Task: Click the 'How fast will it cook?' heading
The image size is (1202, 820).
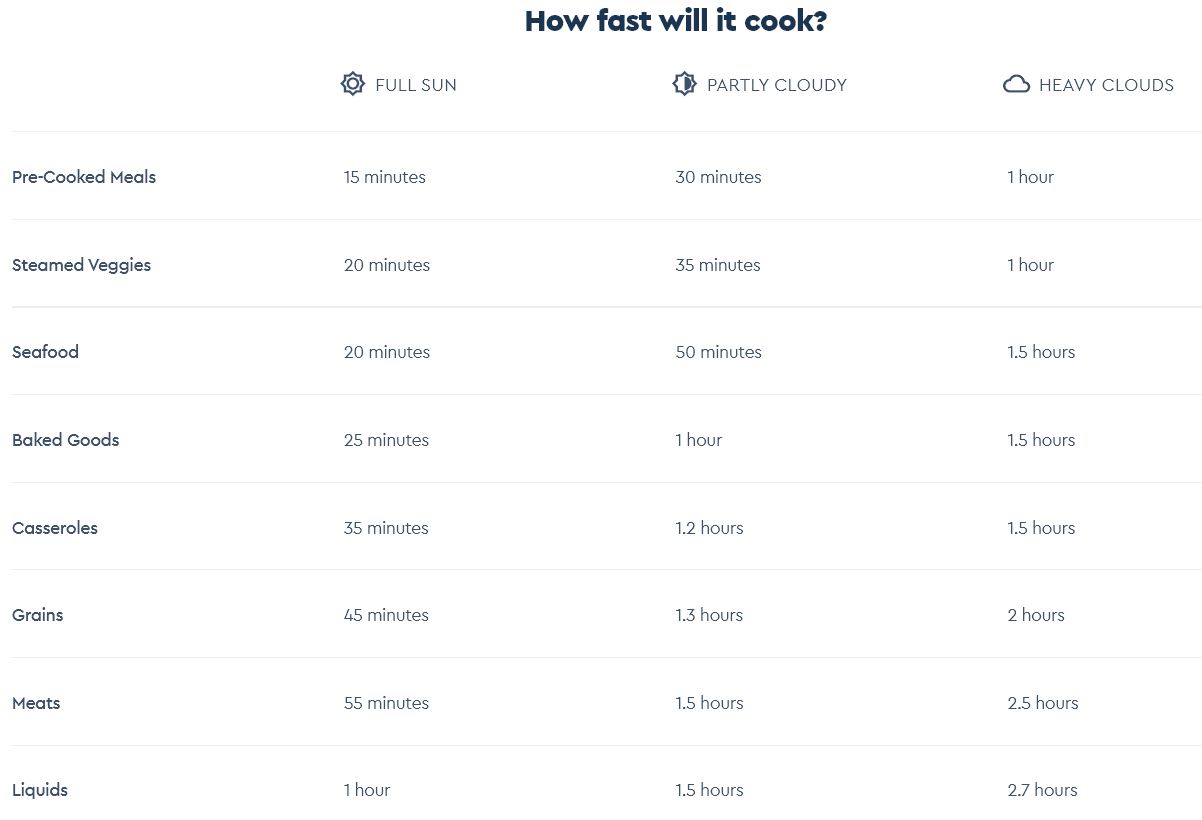Action: point(676,21)
